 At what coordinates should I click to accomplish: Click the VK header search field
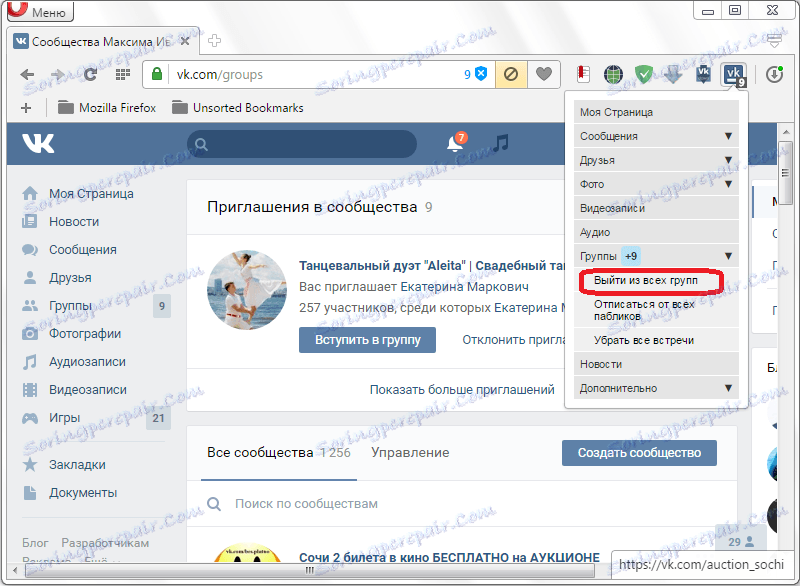pos(302,144)
